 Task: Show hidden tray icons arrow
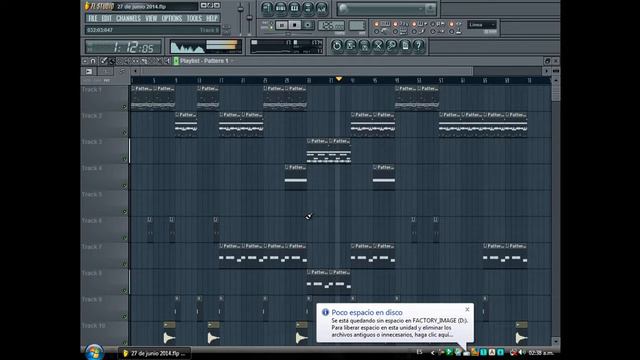pos(432,353)
